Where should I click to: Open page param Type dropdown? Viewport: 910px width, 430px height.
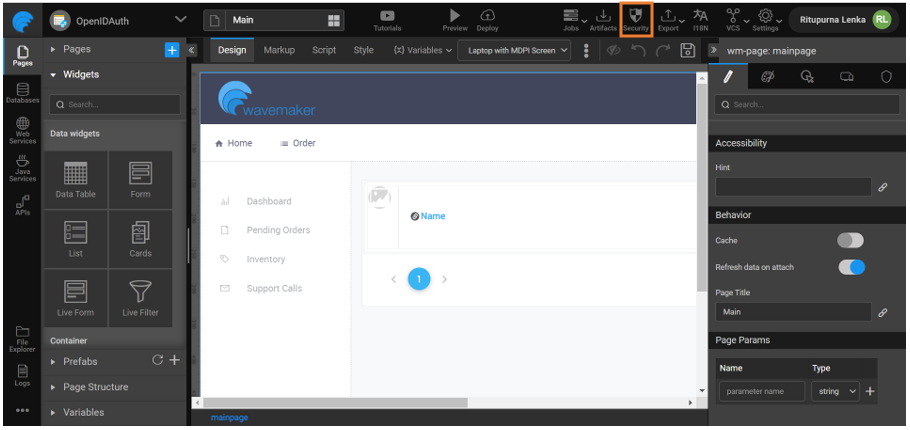[x=836, y=392]
